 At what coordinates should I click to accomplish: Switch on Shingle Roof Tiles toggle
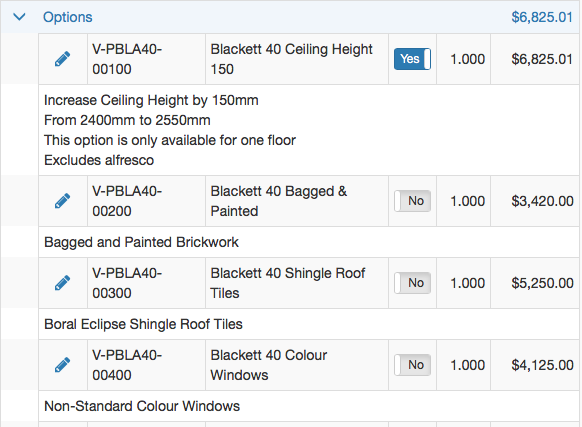tap(412, 283)
